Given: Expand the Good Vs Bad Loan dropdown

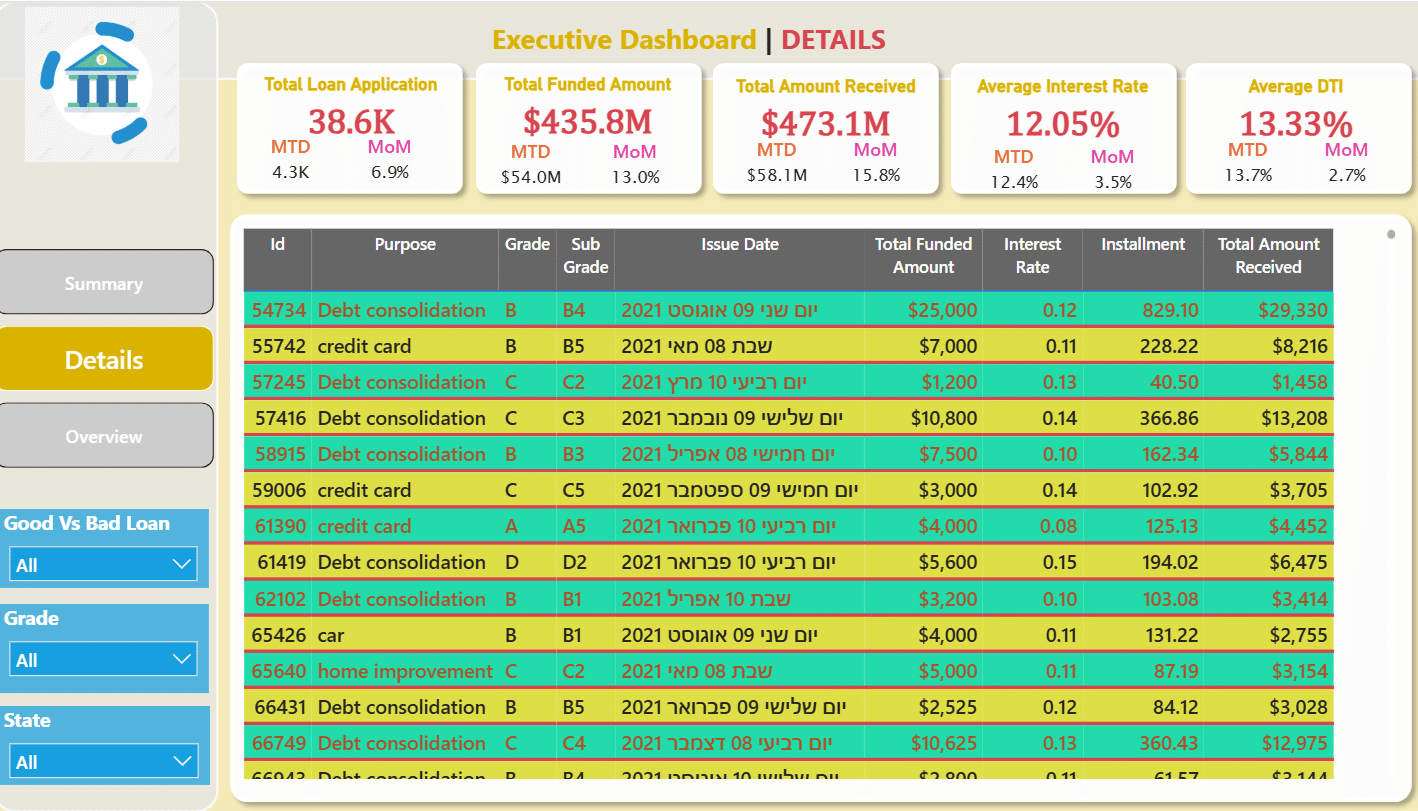Looking at the screenshot, I should click(104, 565).
